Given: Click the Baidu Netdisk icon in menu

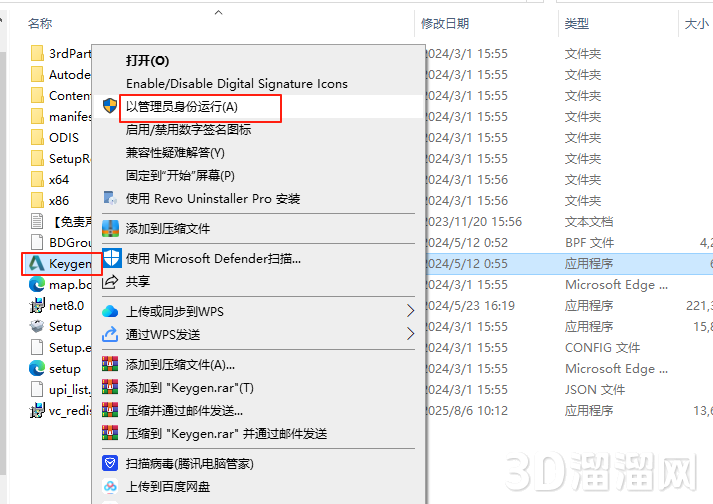Looking at the screenshot, I should pyautogui.click(x=110, y=486).
